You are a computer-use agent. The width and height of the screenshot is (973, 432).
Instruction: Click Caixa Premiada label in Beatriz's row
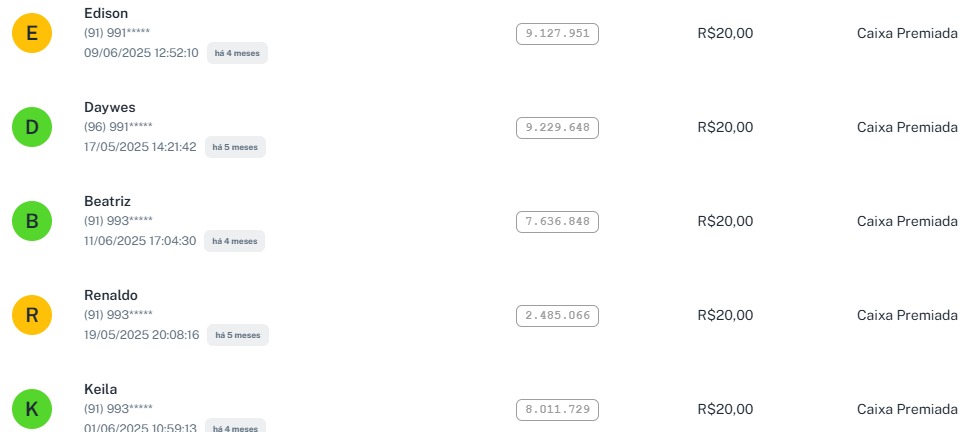click(907, 221)
